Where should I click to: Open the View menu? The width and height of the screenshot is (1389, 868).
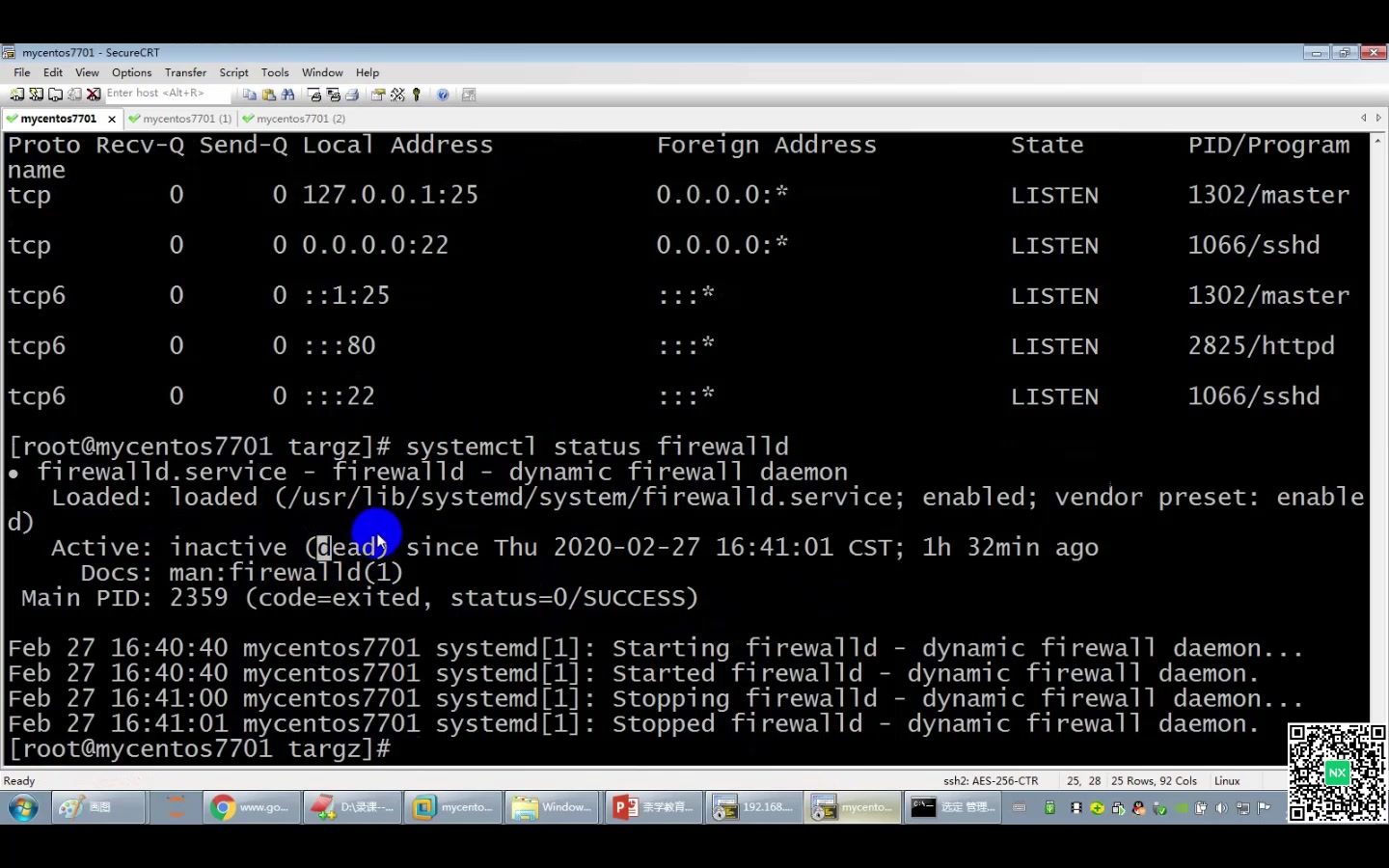[x=87, y=72]
